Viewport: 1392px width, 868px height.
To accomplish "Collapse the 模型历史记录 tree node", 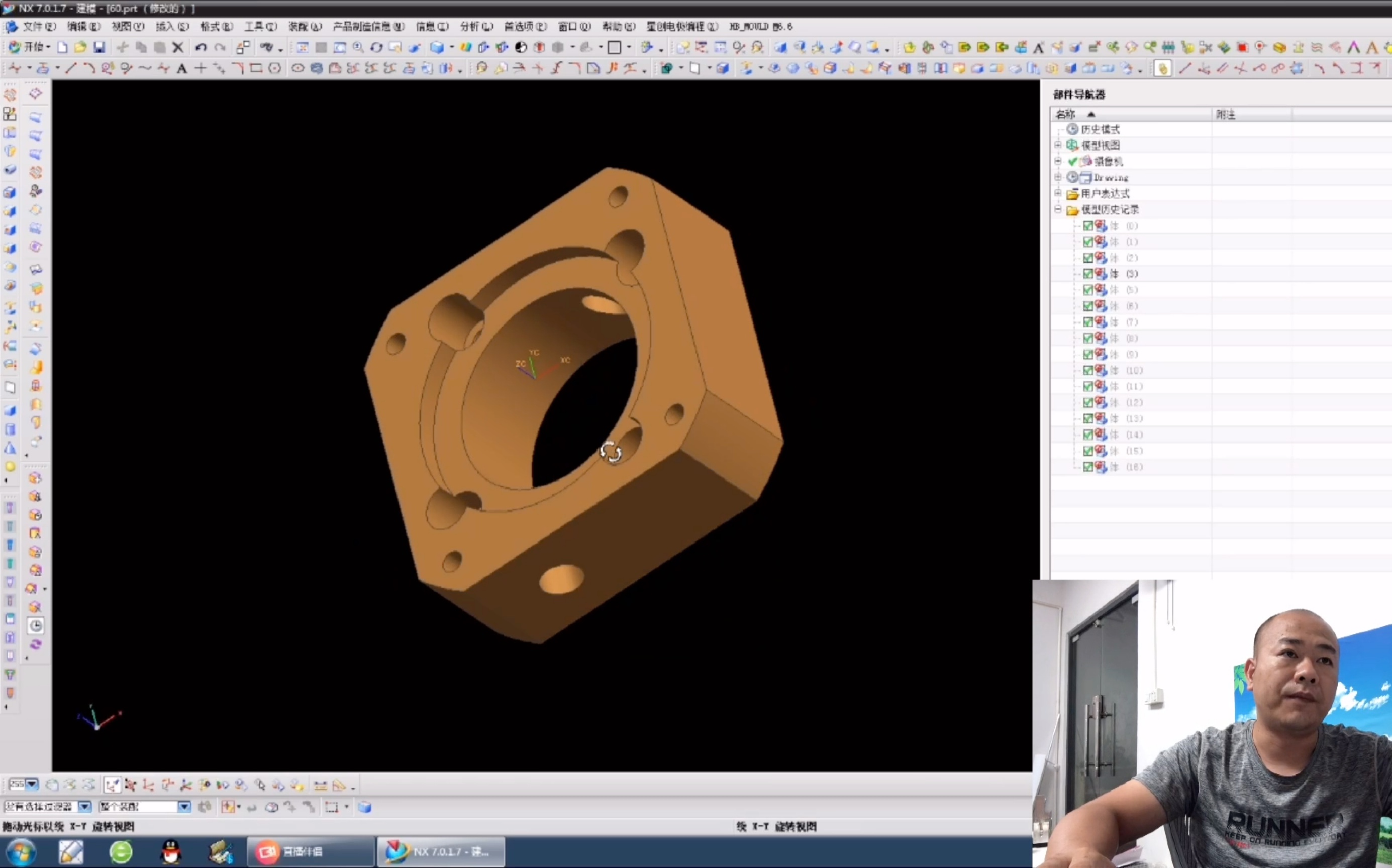I will tap(1058, 209).
